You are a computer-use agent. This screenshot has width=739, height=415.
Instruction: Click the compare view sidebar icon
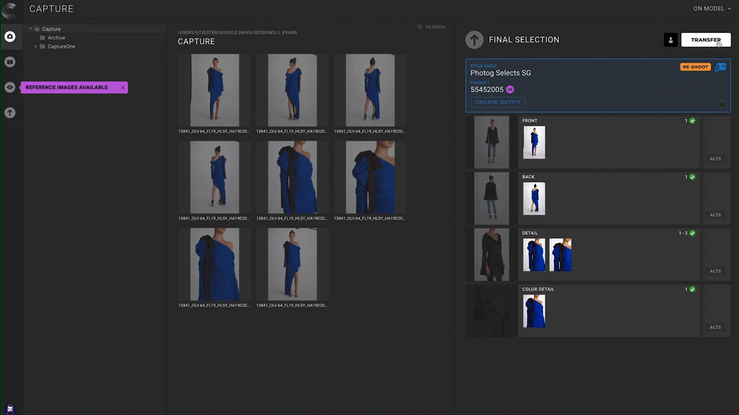pos(10,62)
